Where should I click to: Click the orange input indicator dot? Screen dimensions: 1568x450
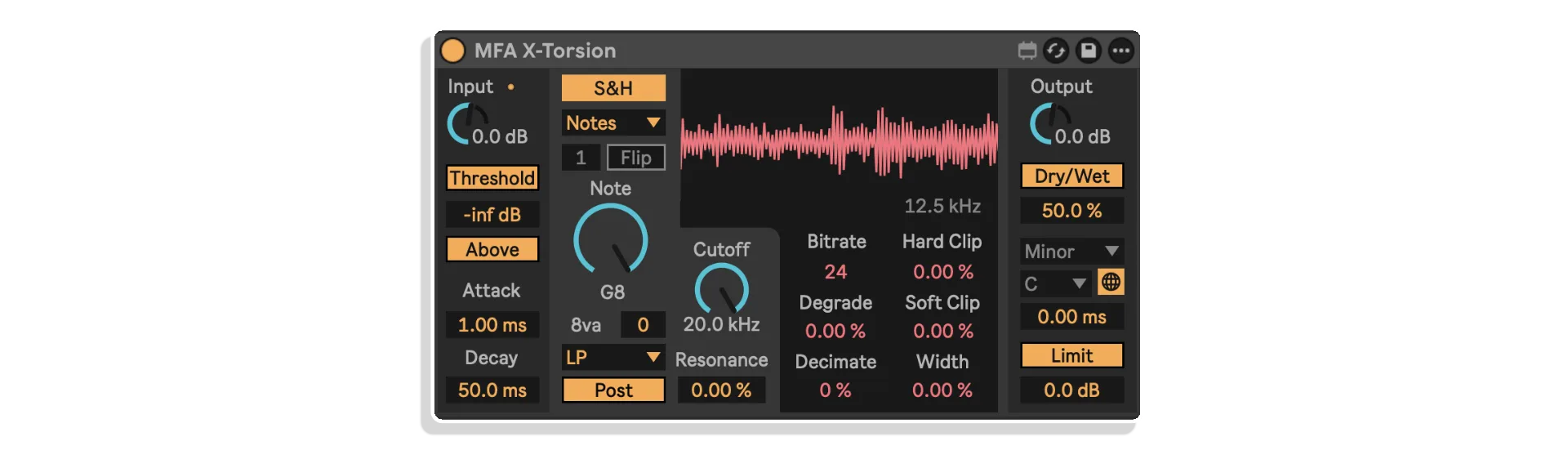pyautogui.click(x=511, y=87)
